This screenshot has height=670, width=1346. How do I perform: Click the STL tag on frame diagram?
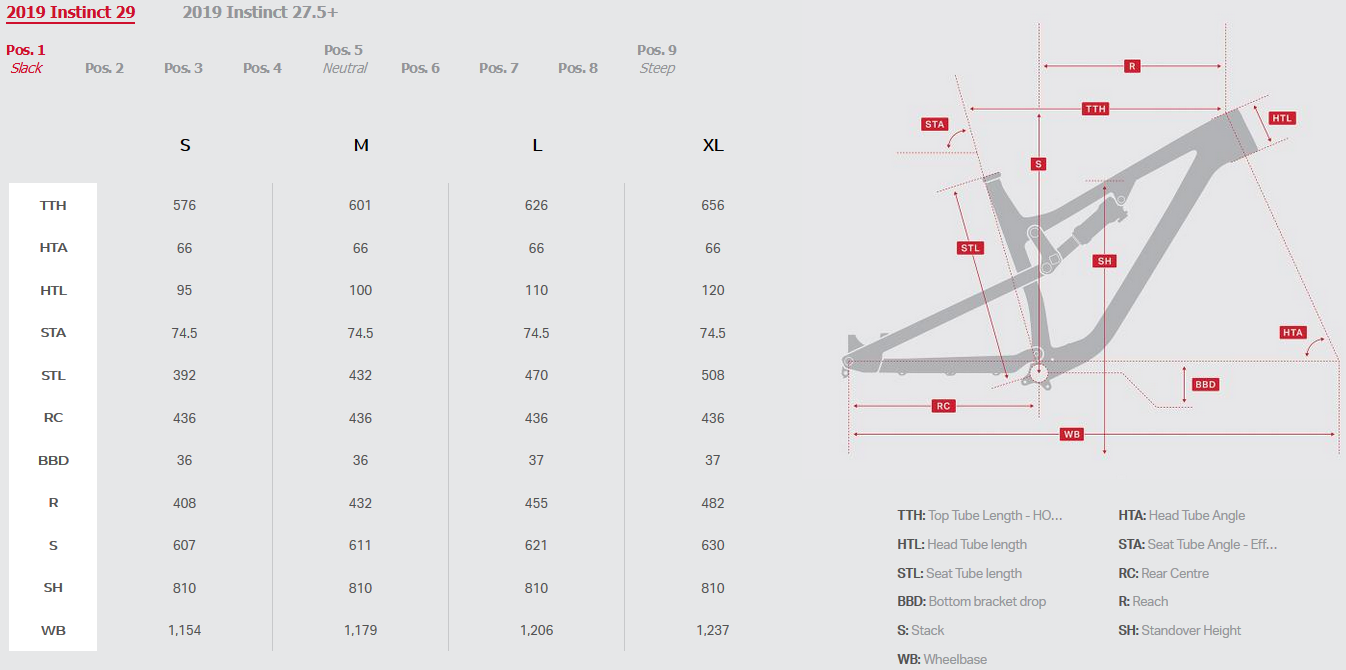tap(971, 248)
